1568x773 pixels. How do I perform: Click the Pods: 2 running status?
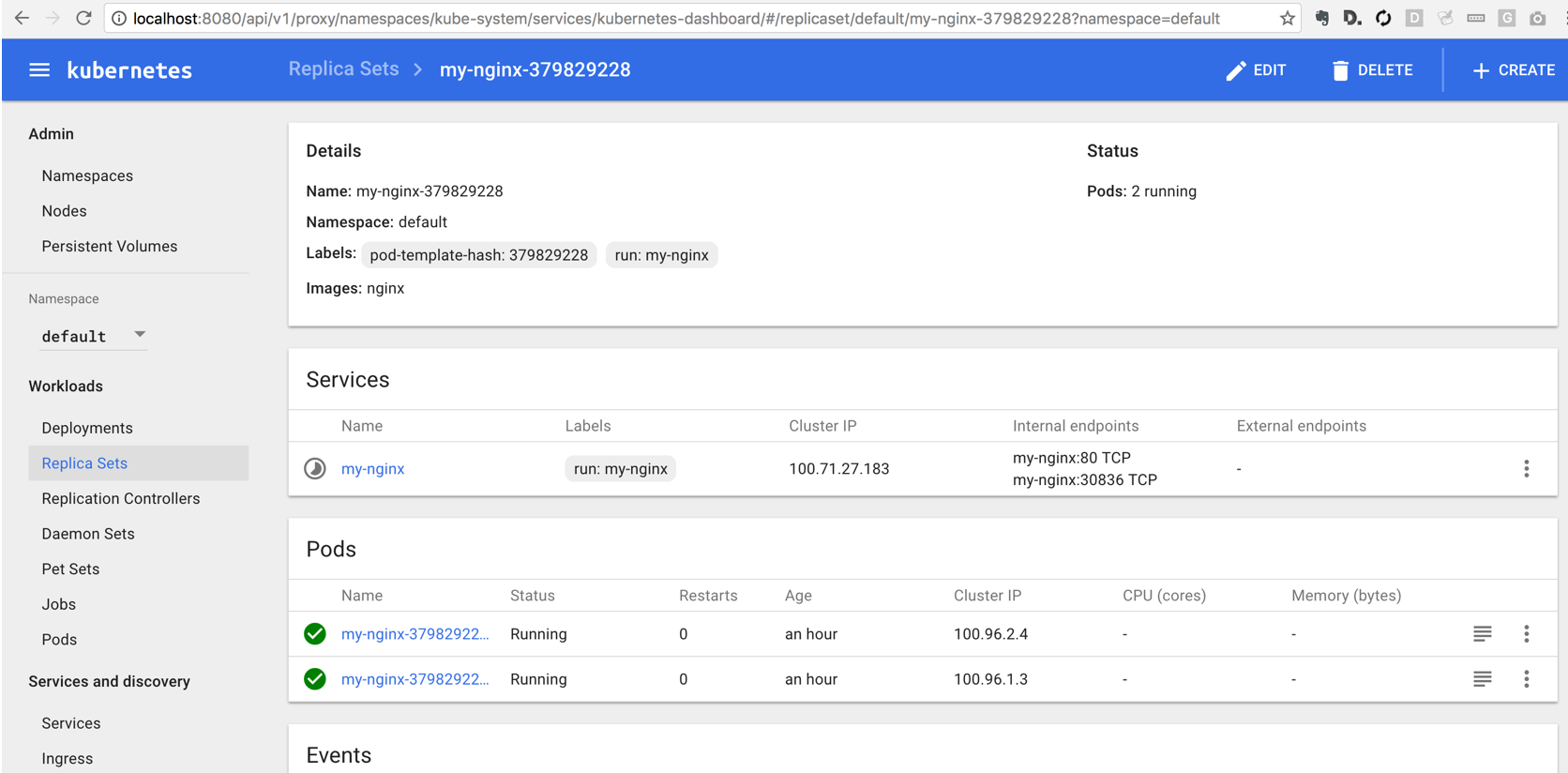tap(1141, 191)
